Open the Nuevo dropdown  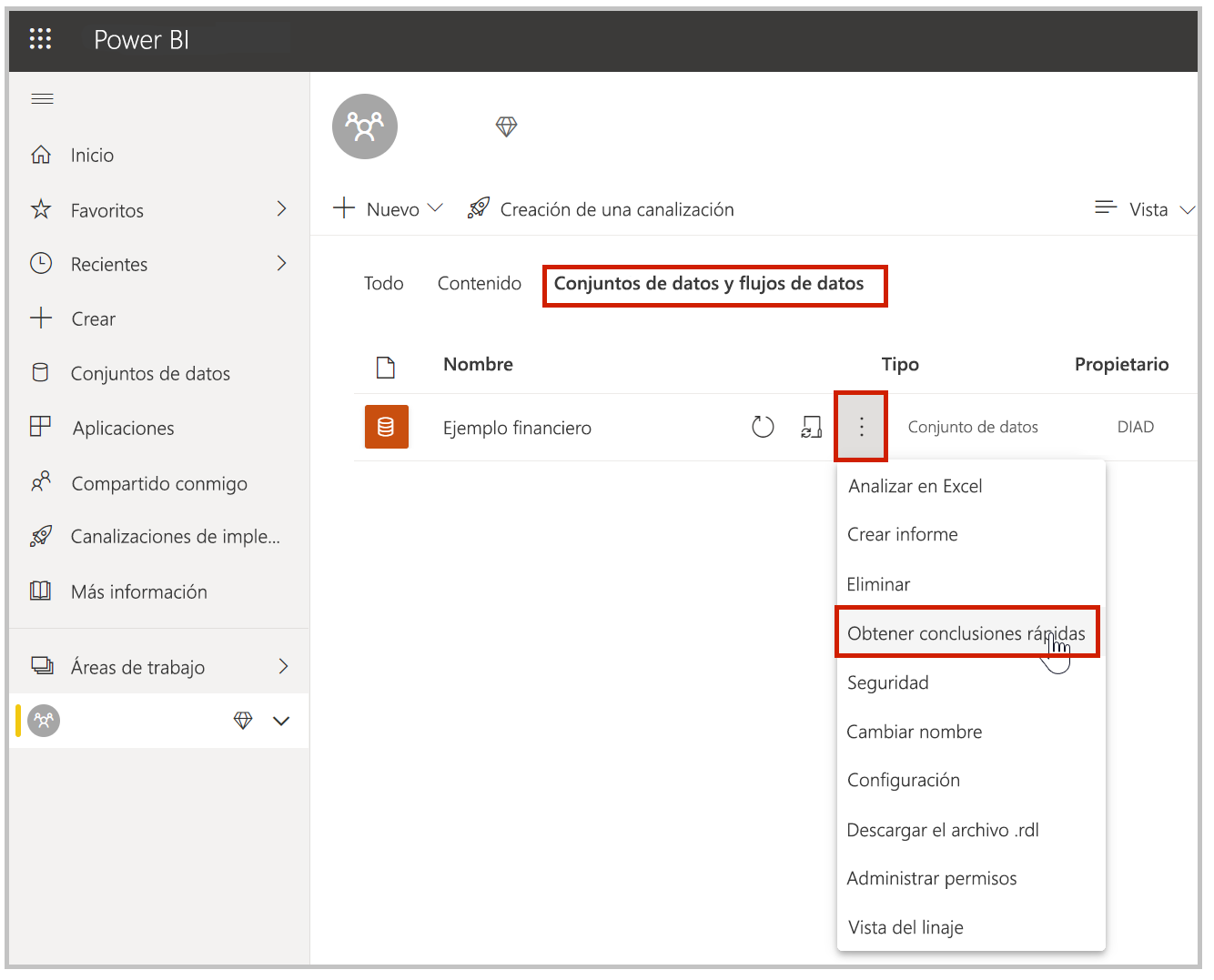coord(389,208)
